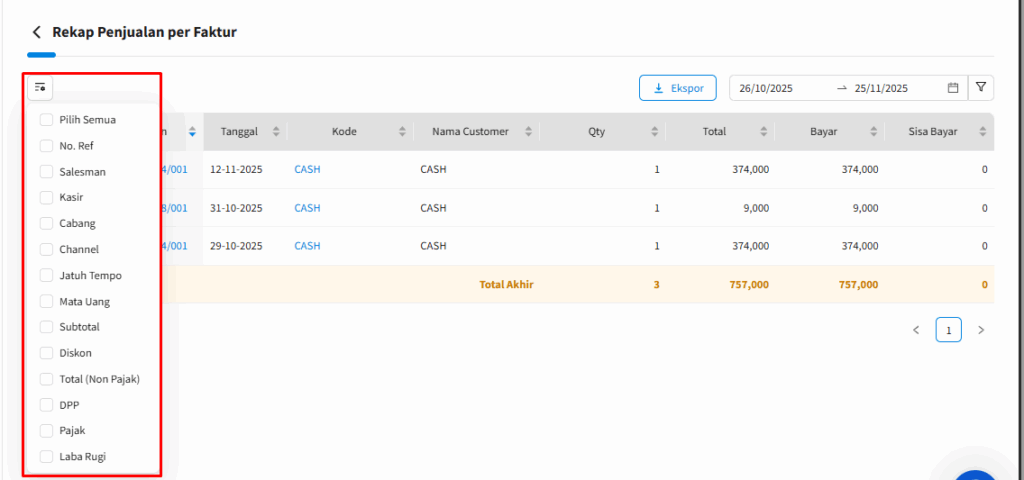Go to next page arrow
1024x480 pixels.
(x=981, y=330)
